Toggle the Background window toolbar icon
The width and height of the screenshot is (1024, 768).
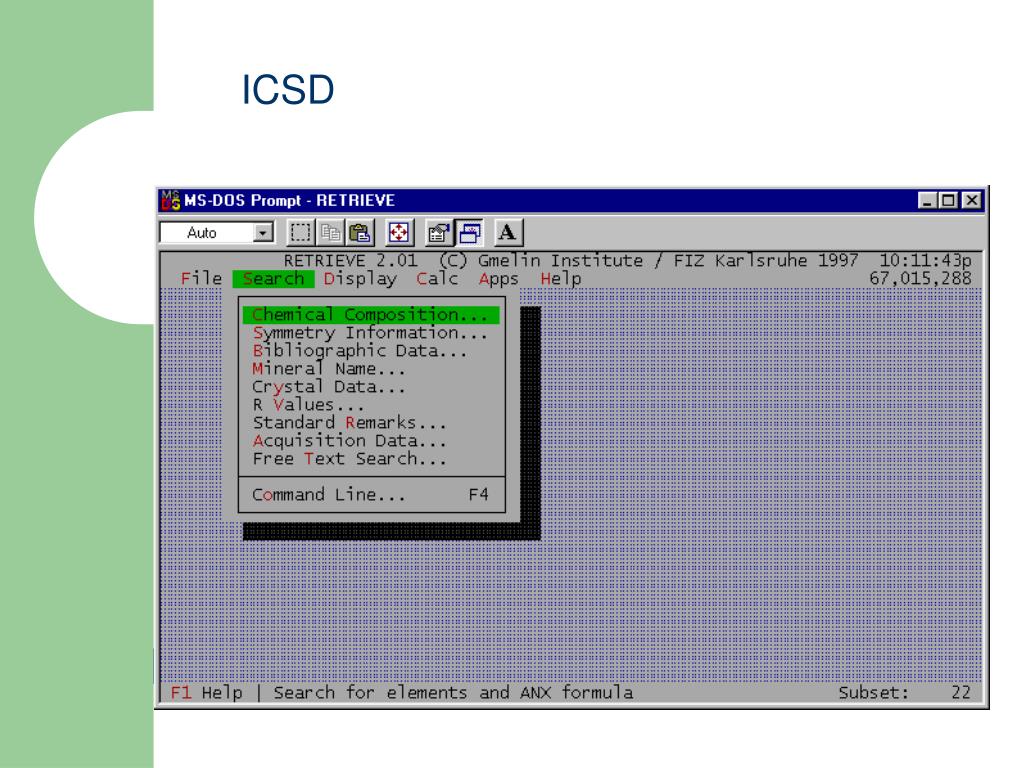[x=470, y=232]
